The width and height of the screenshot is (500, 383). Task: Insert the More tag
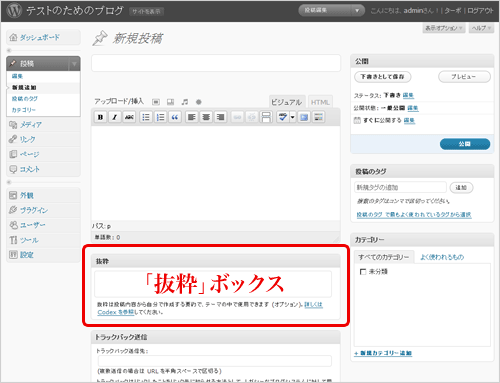(x=266, y=117)
